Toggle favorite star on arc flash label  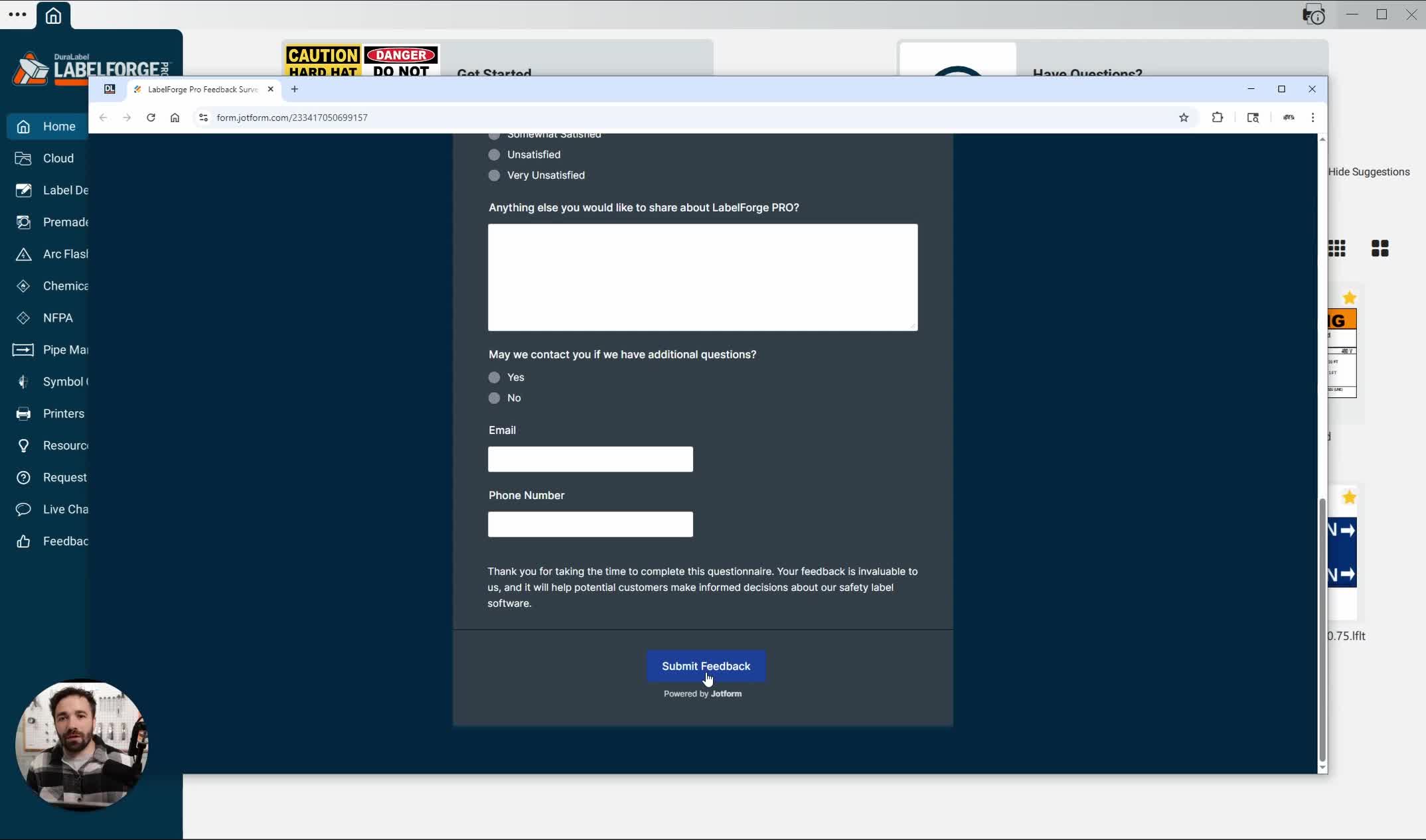coord(1349,298)
